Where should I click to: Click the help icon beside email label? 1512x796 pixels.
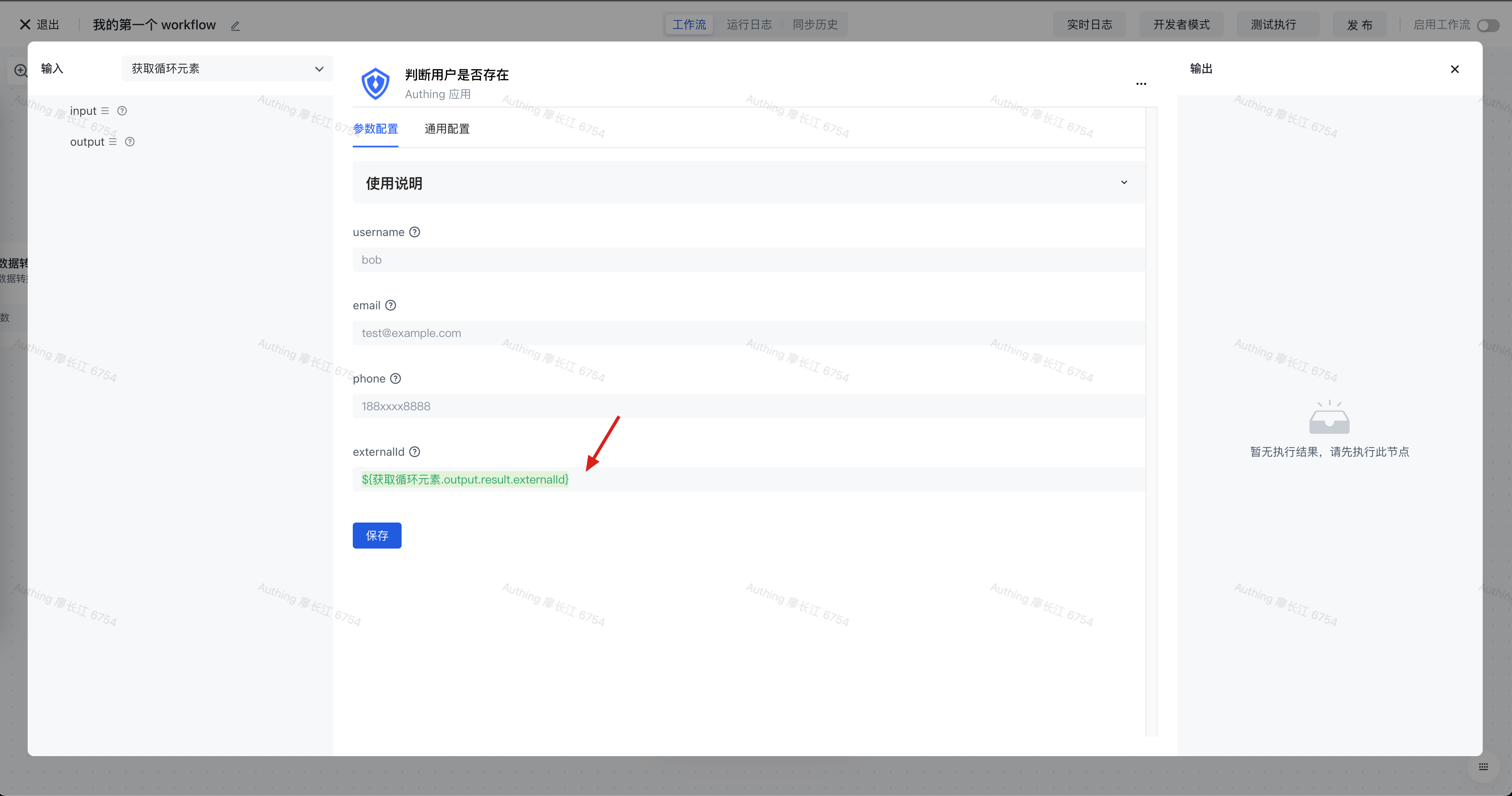click(x=390, y=305)
